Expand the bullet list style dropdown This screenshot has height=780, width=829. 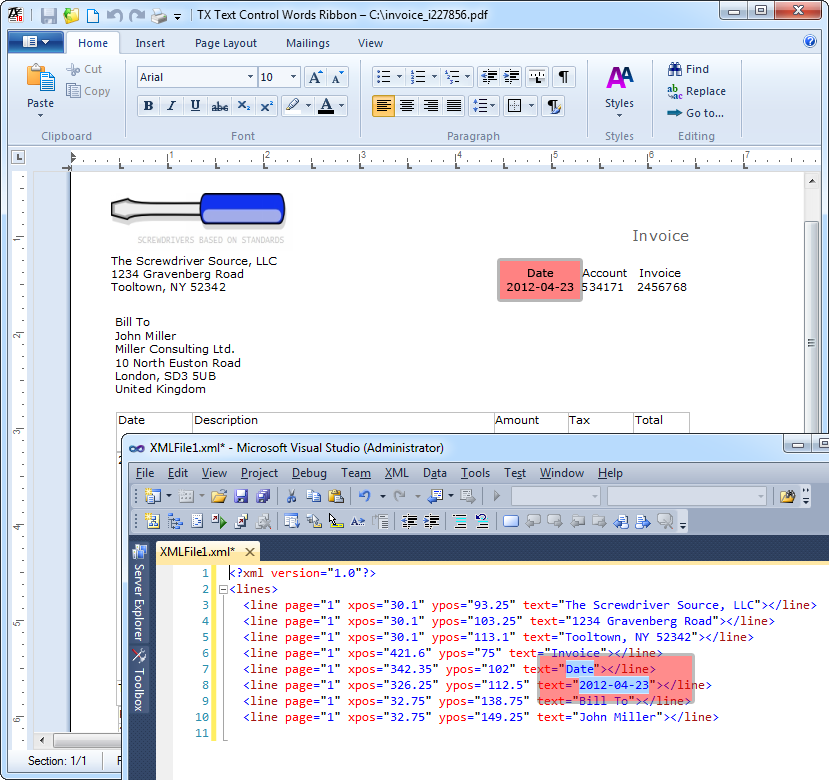pos(399,77)
